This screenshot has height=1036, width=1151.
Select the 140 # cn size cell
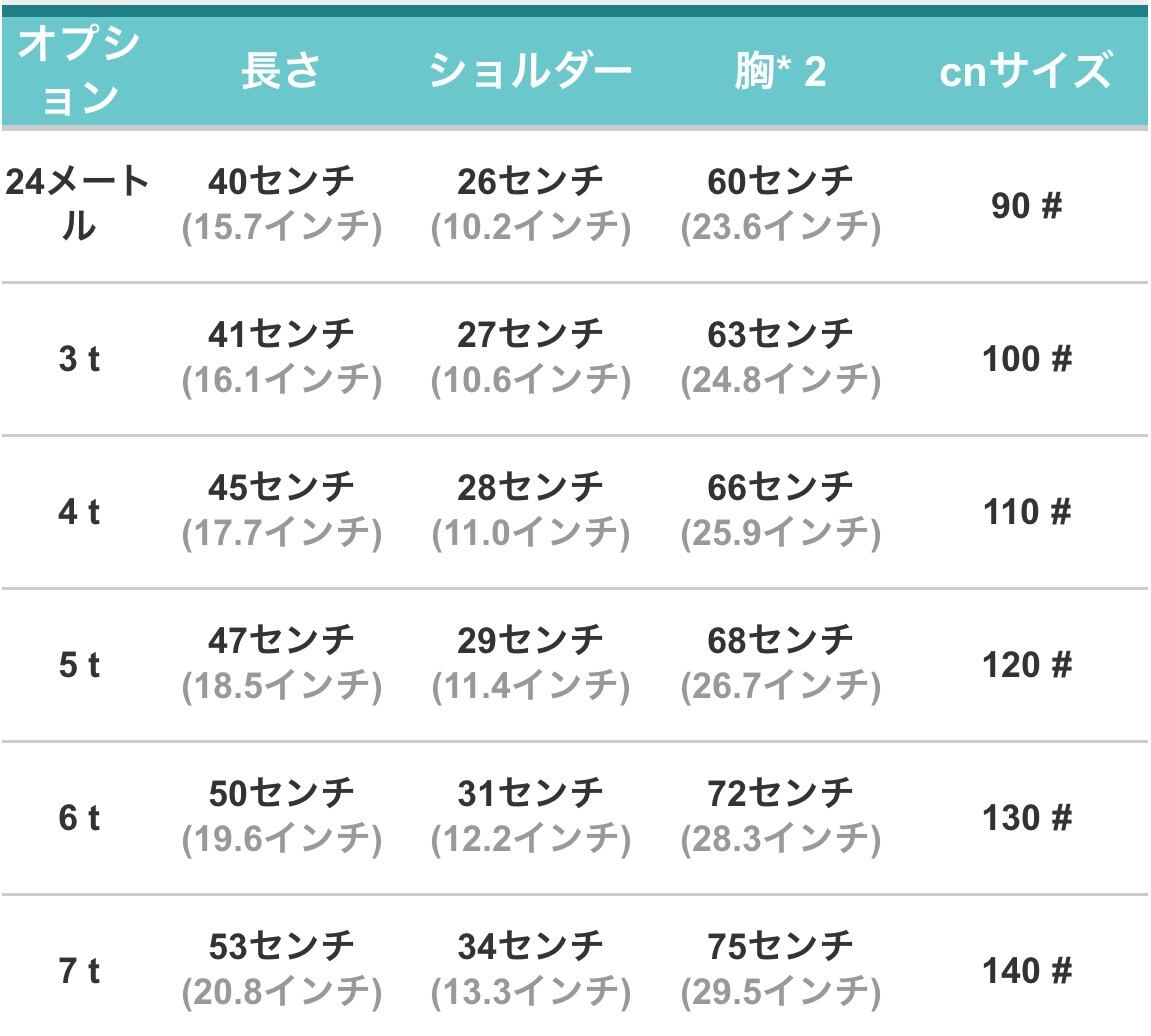pos(1026,971)
